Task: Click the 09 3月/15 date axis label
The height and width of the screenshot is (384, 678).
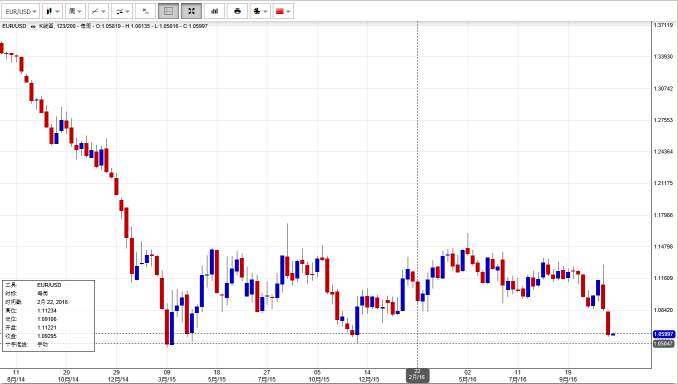Action: coord(167,376)
